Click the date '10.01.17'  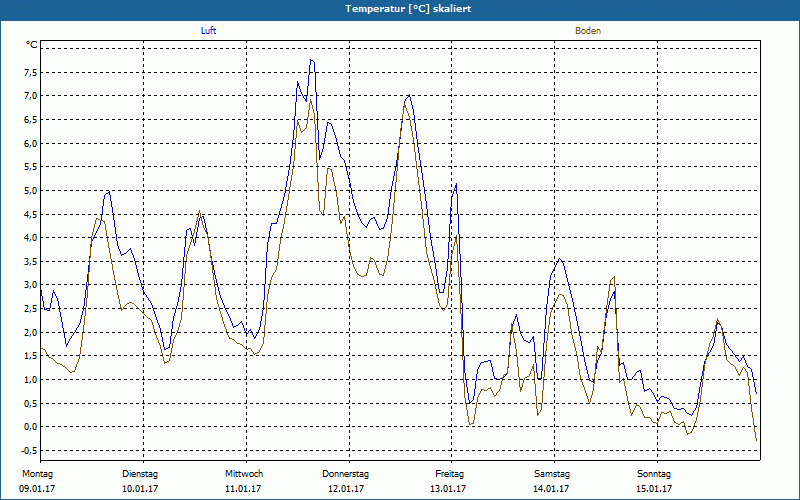point(140,489)
